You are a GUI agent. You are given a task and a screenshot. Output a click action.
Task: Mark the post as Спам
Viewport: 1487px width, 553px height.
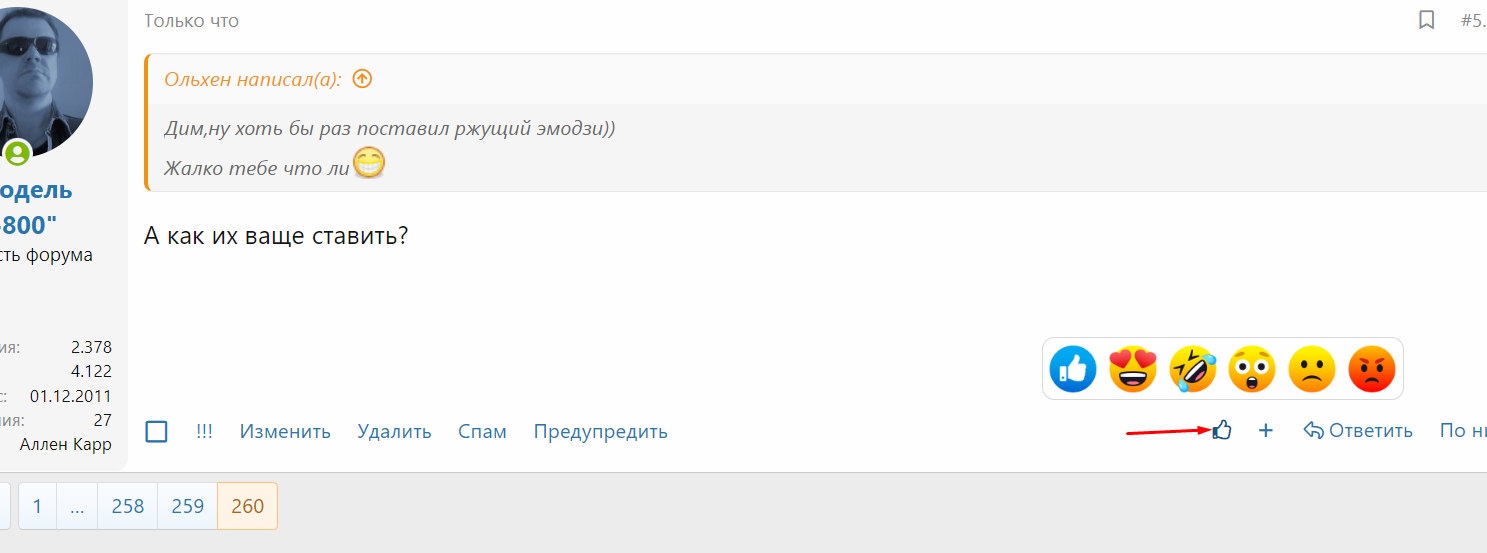[482, 432]
